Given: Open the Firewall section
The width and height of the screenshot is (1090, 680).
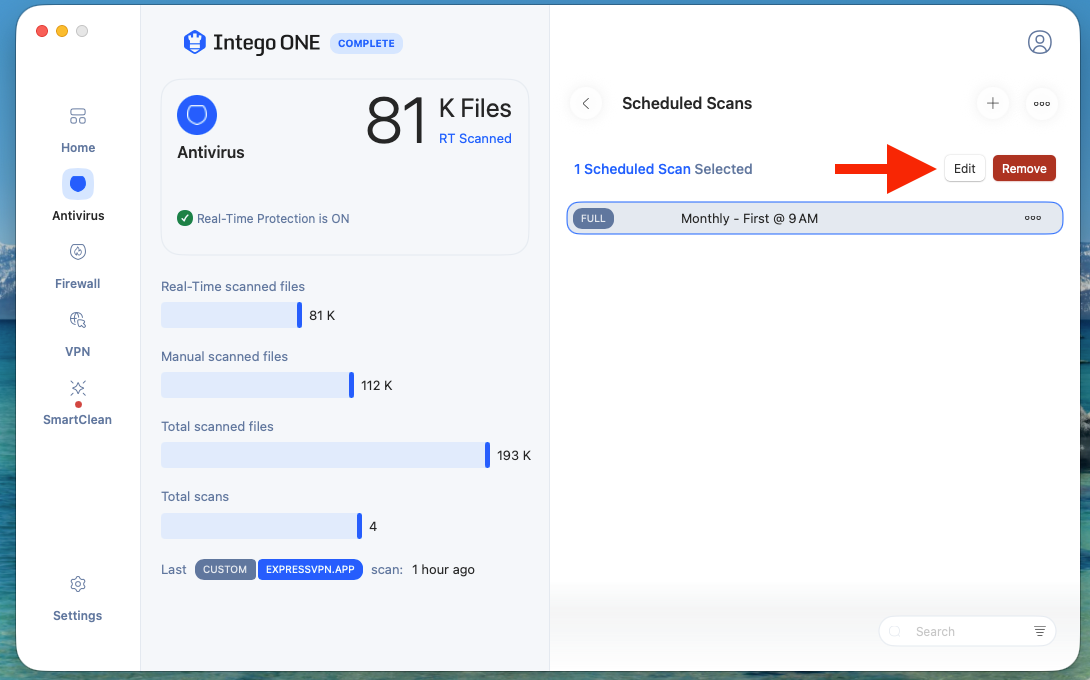Looking at the screenshot, I should (x=78, y=266).
